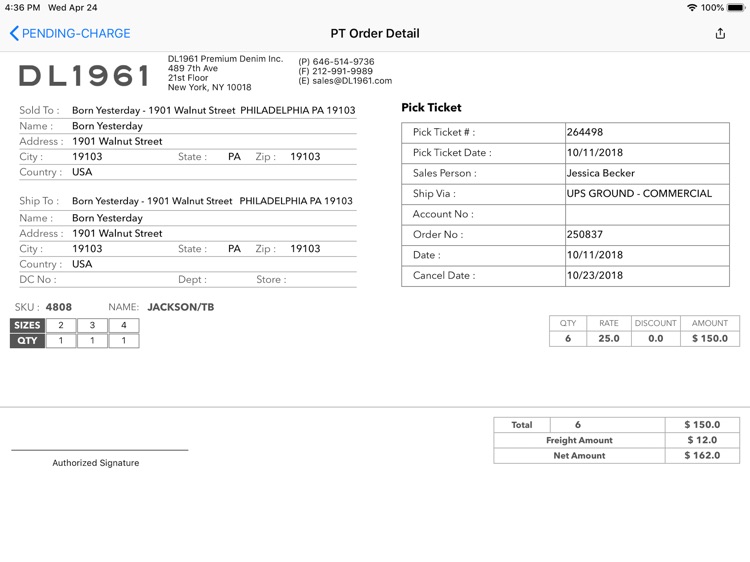Check the Wi-Fi status icon
Viewport: 750px width, 562px height.
(x=692, y=8)
